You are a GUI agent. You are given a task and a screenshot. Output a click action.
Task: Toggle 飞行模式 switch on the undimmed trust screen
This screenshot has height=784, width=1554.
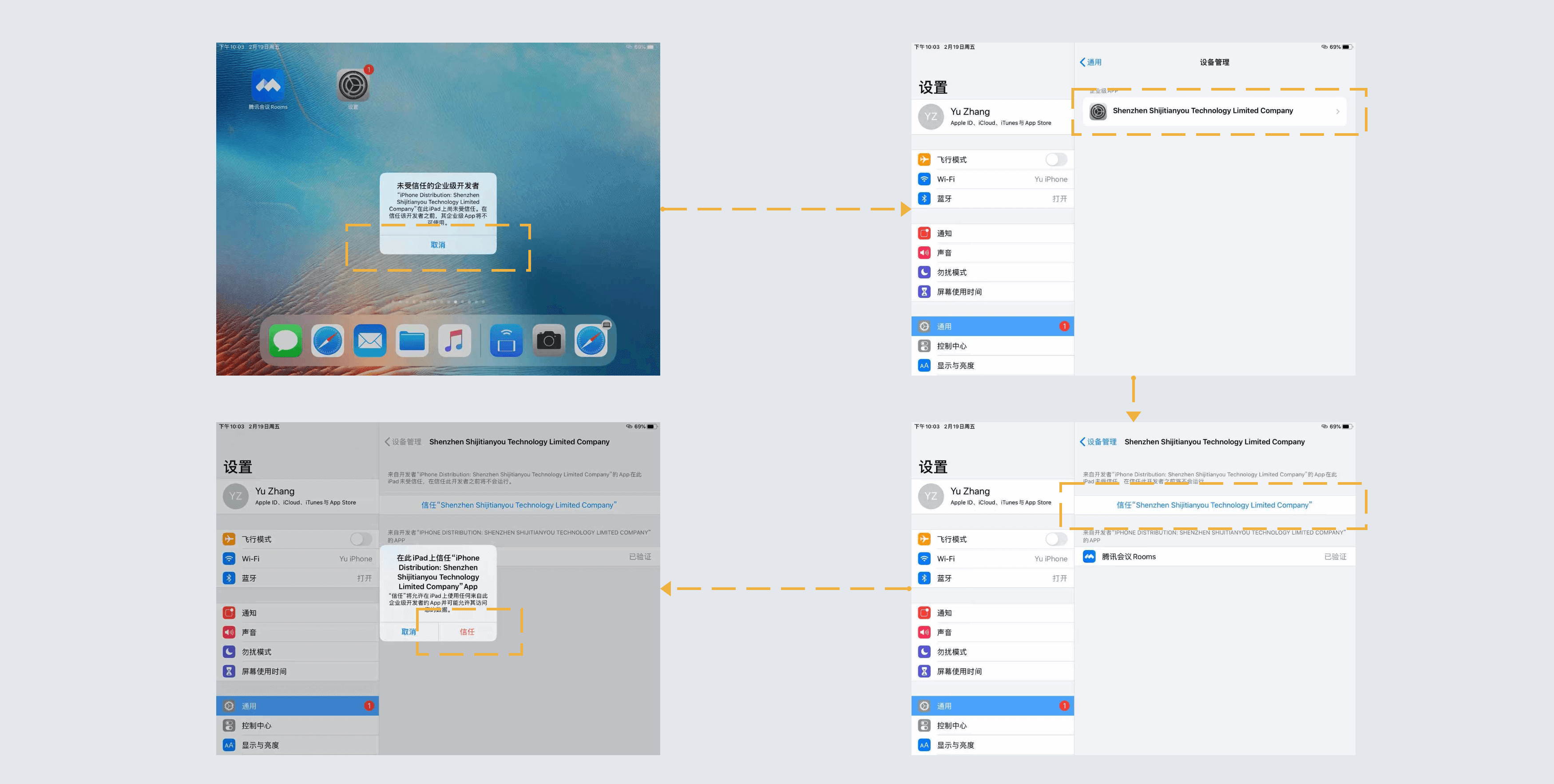[x=1056, y=539]
